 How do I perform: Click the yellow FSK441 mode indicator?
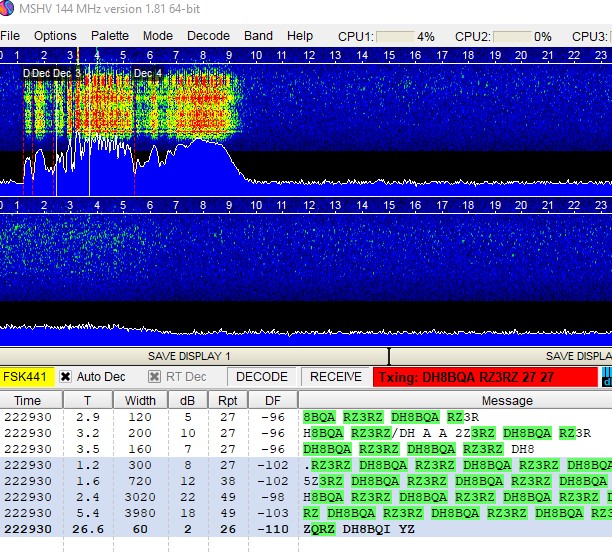click(27, 377)
